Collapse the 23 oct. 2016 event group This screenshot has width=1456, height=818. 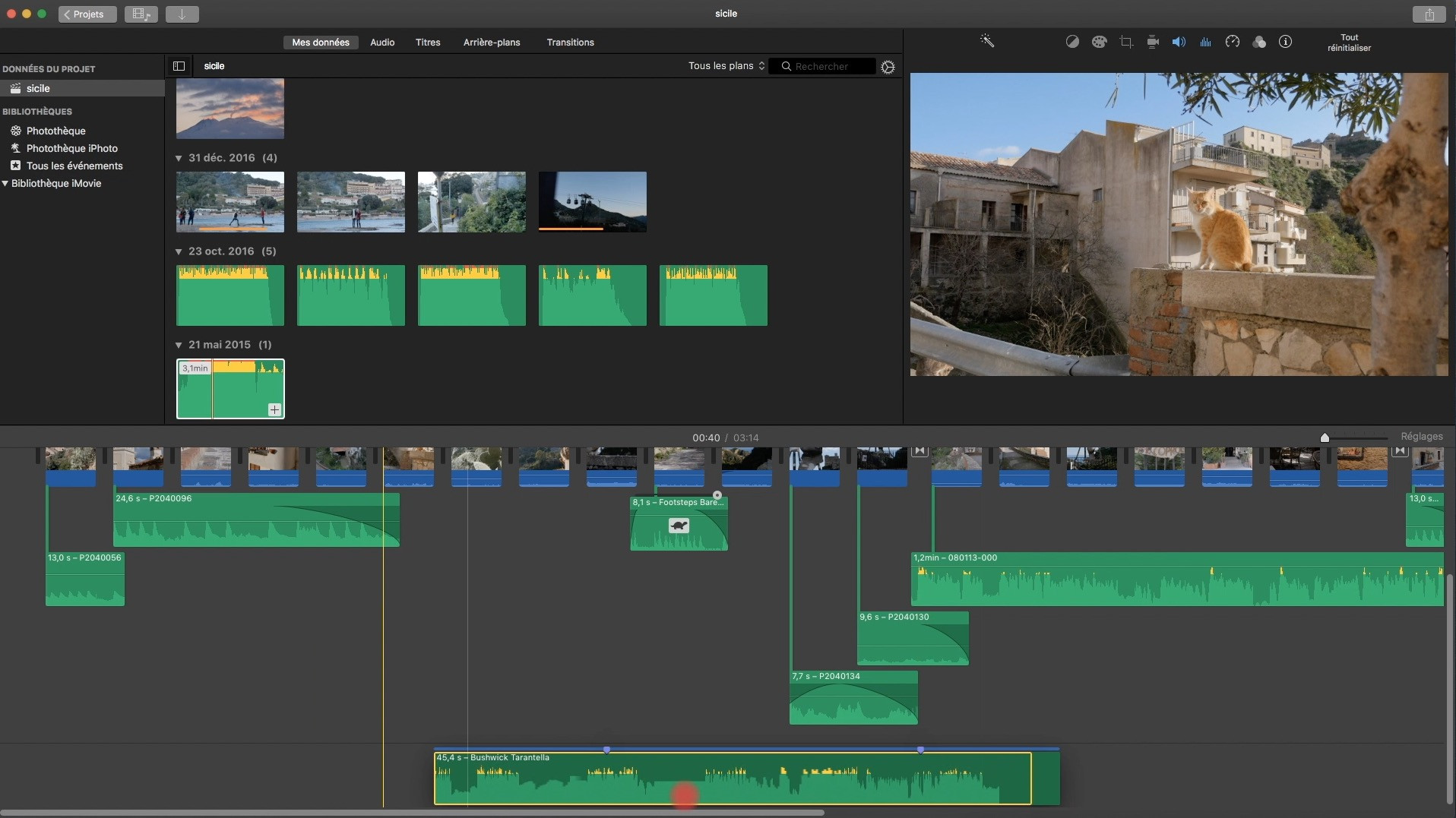point(179,251)
